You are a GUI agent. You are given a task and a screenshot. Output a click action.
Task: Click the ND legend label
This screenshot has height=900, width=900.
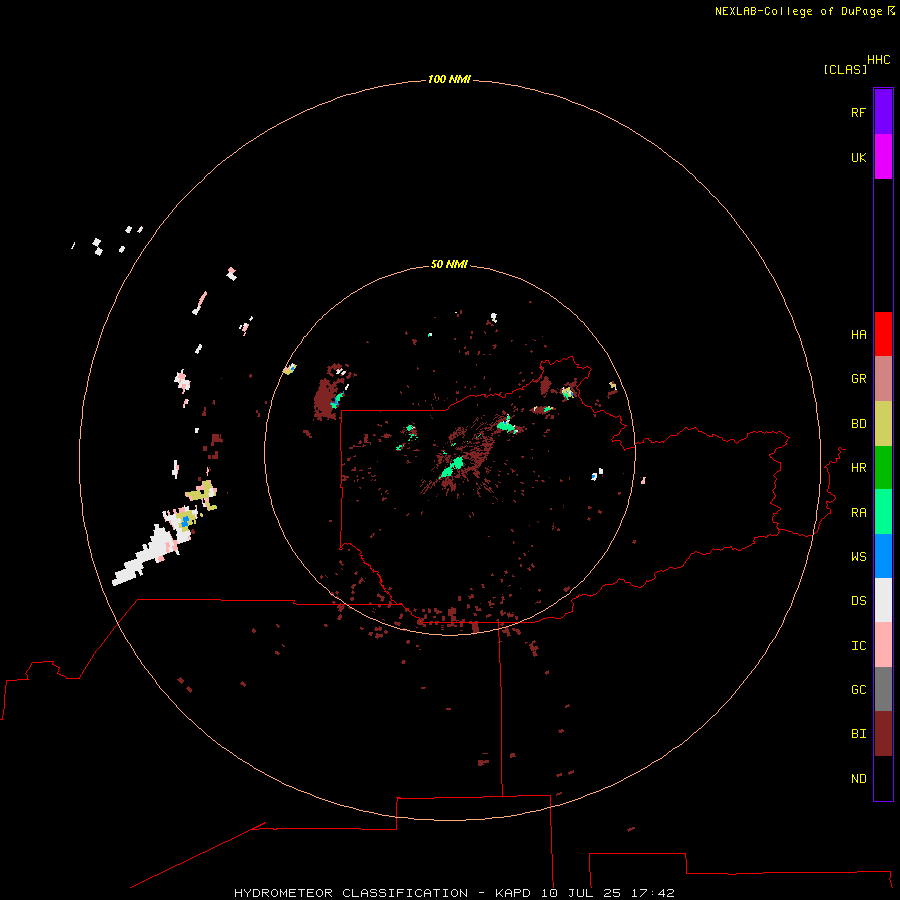(858, 778)
